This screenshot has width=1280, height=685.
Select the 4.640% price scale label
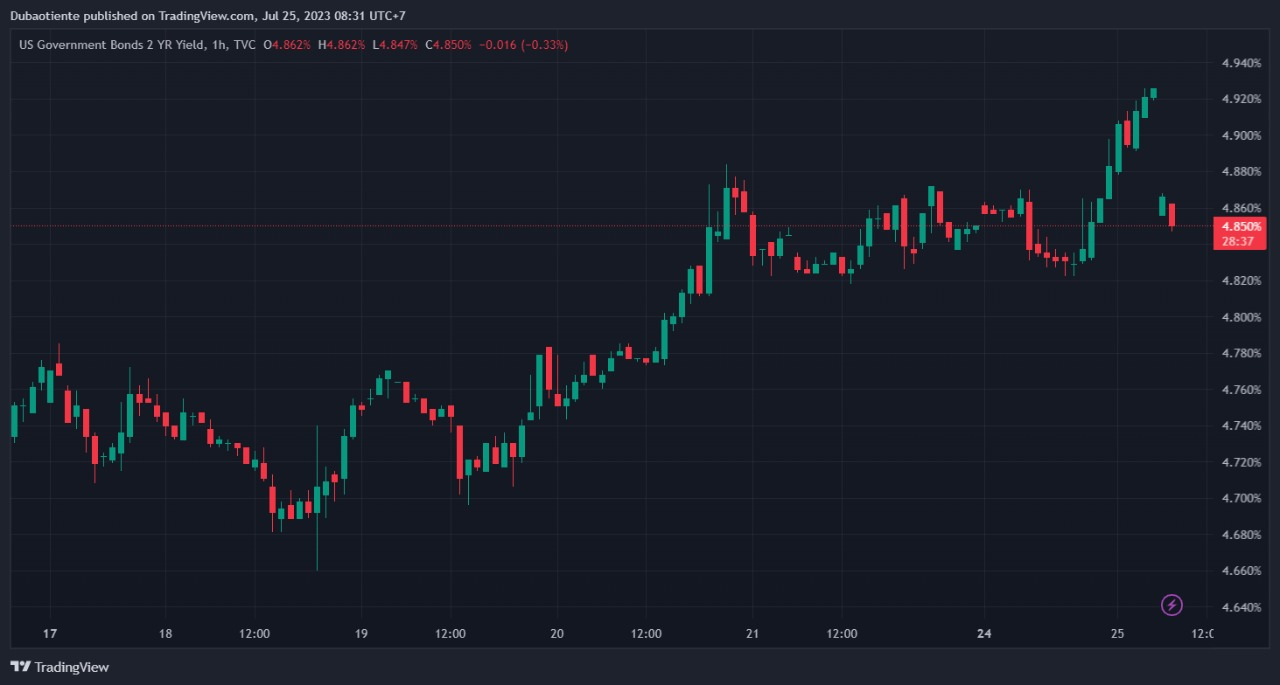point(1240,607)
